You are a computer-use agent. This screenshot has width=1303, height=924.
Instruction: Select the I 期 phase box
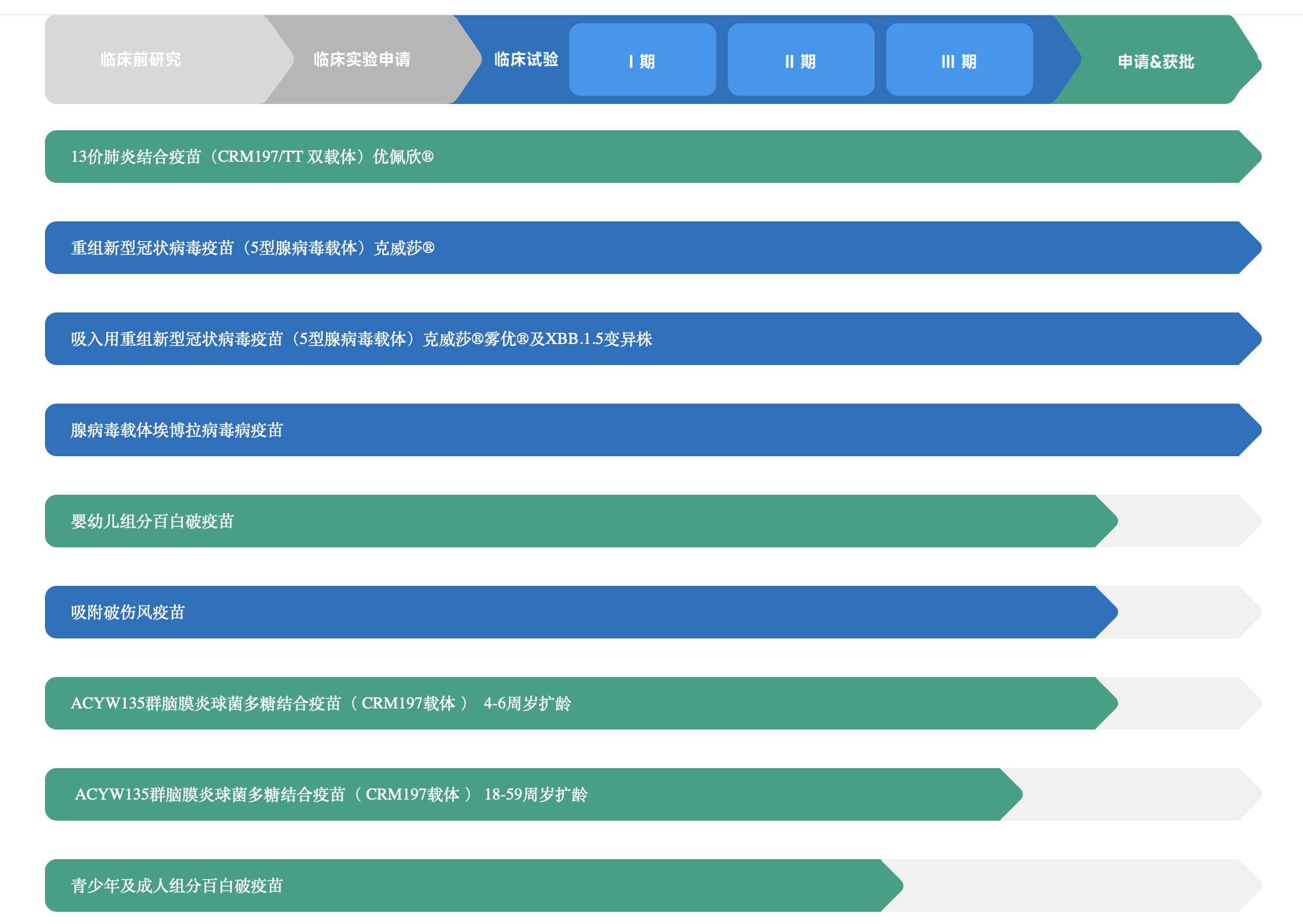pos(642,60)
